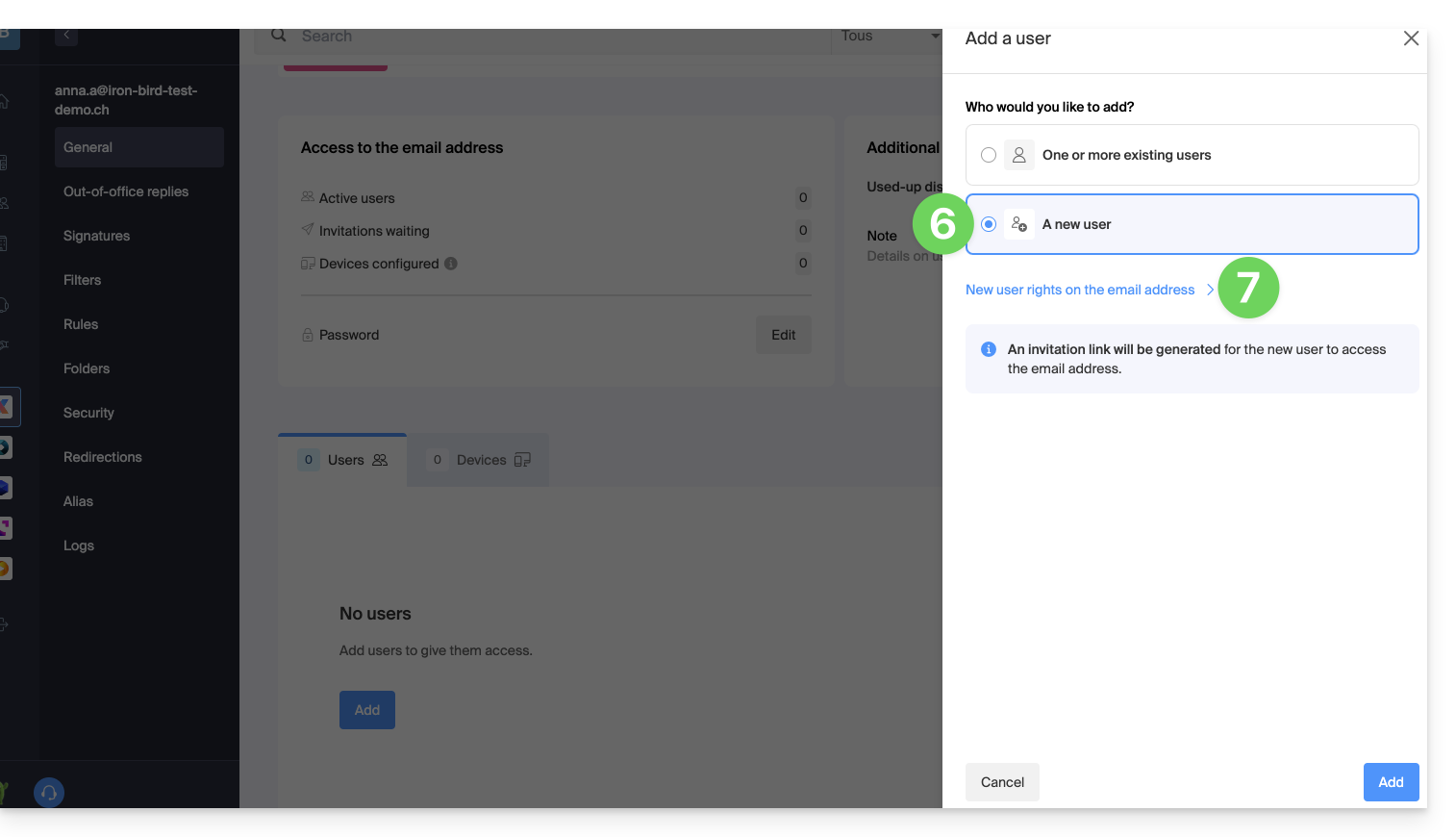1456x837 pixels.
Task: Choose 'One or more existing users' radio option
Action: click(989, 155)
